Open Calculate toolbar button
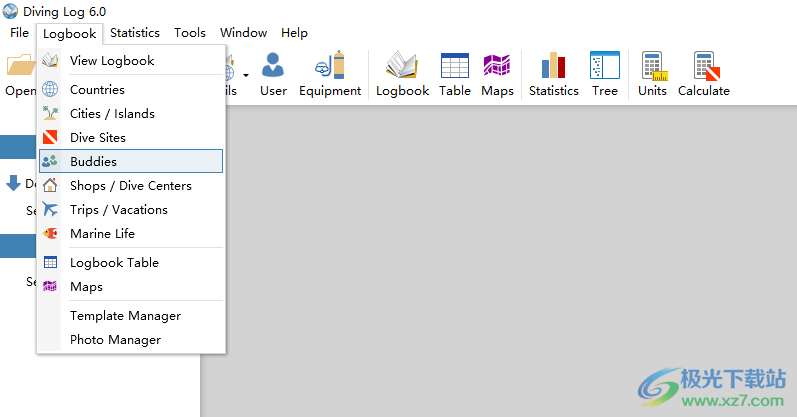Viewport: 797px width, 417px height. 703,75
